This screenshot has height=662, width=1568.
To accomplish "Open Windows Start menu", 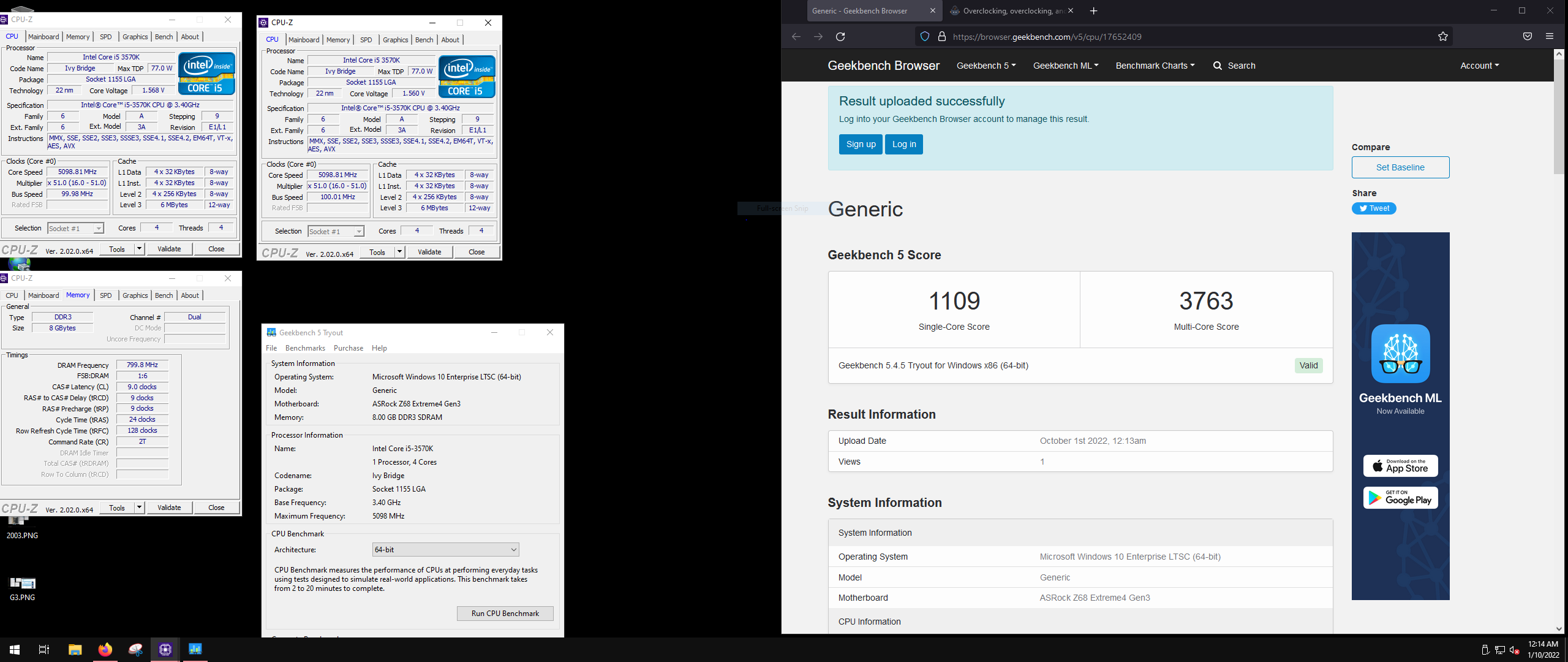I will tap(15, 650).
